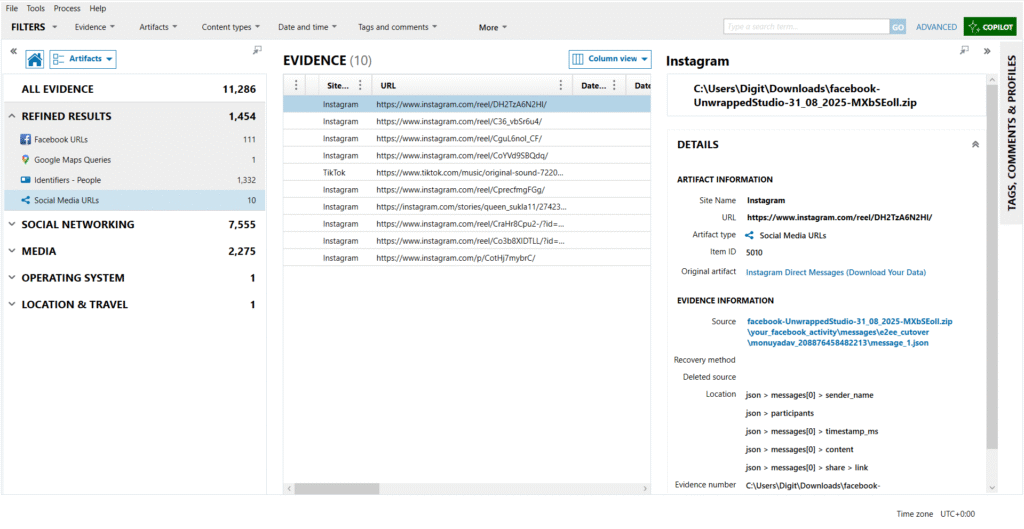The height and width of the screenshot is (529, 1024).
Task: Collapse the details pane with double chevron
Action: [987, 52]
